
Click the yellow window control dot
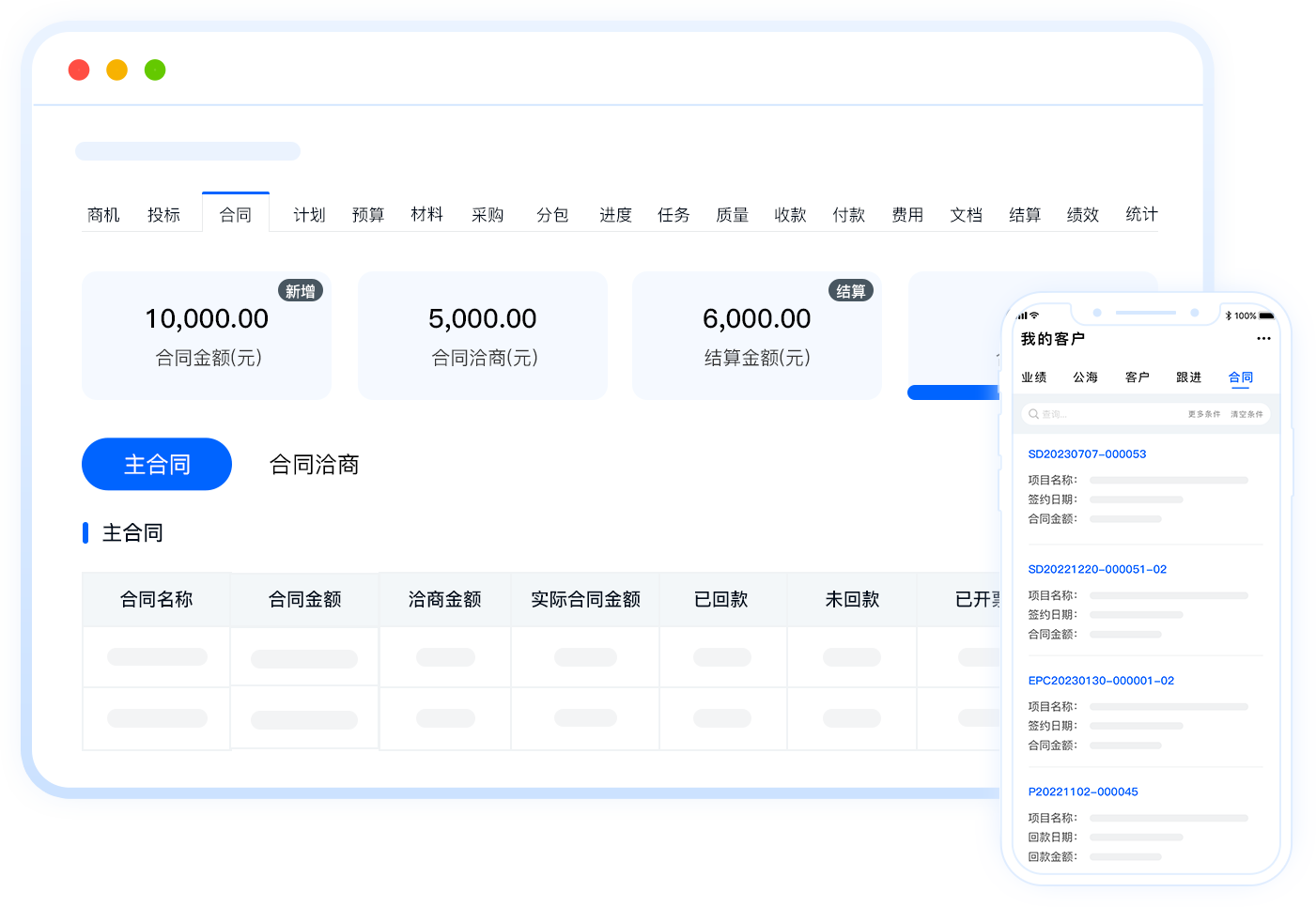[116, 70]
